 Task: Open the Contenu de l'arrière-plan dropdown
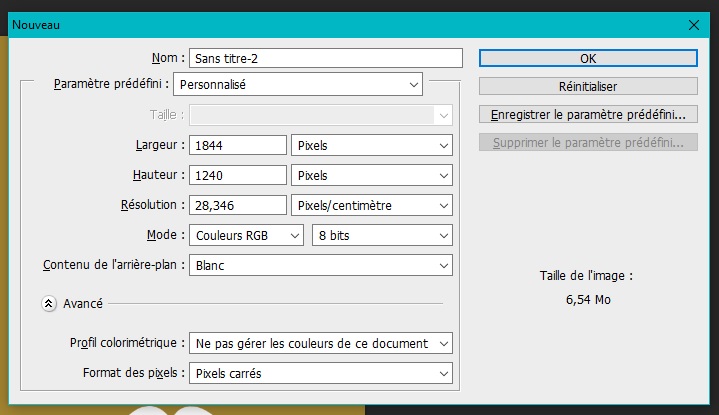(320, 266)
